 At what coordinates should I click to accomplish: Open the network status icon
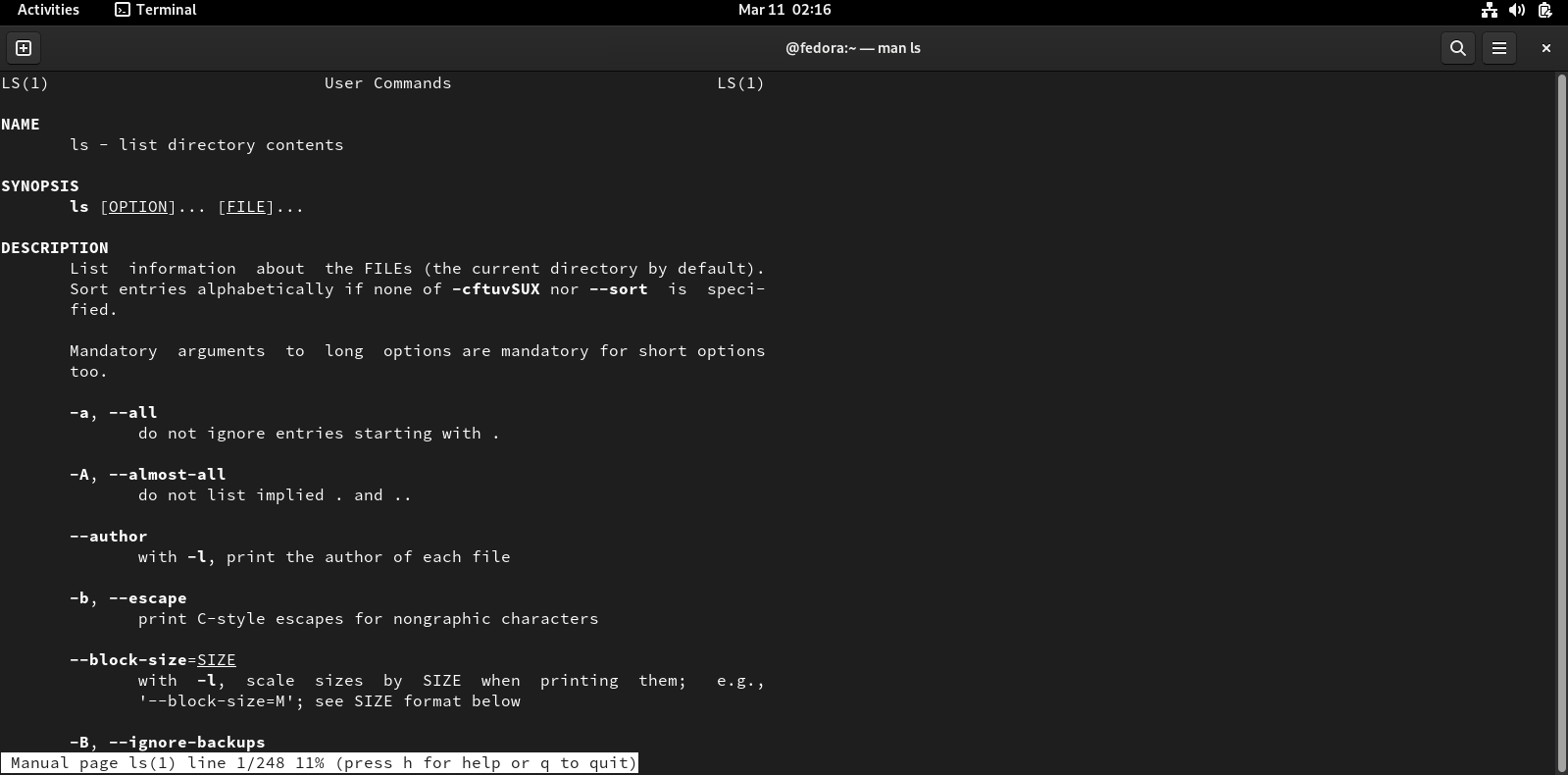pos(1490,10)
